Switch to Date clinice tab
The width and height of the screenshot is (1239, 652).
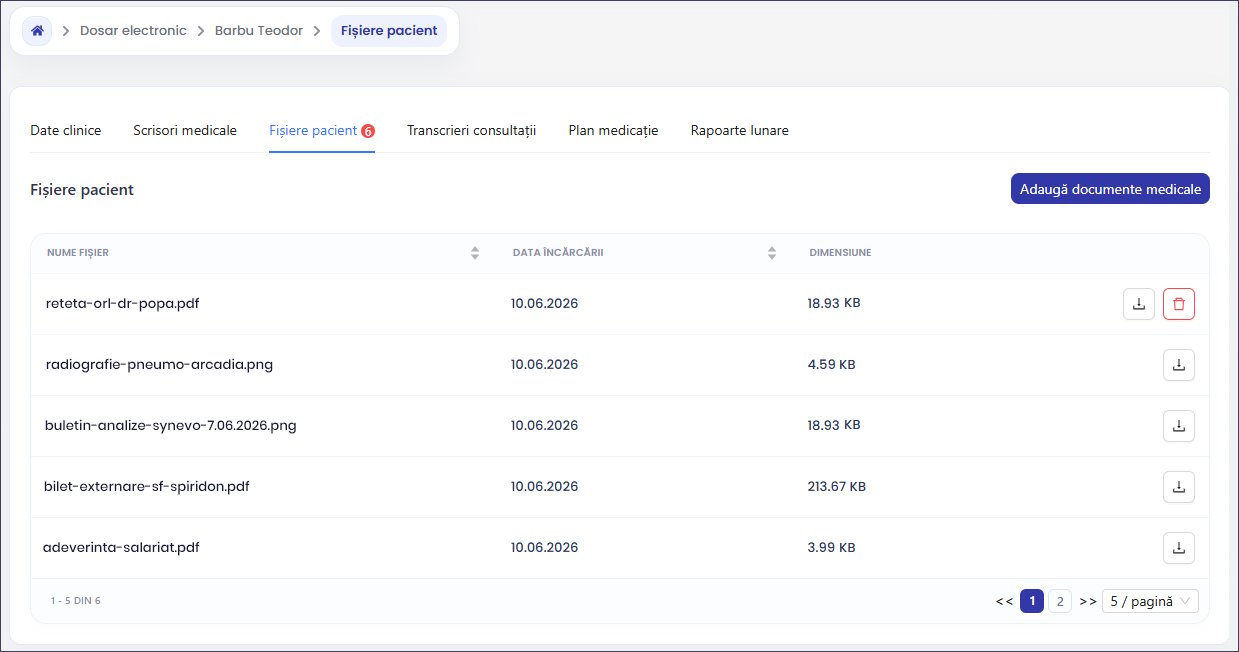click(66, 130)
